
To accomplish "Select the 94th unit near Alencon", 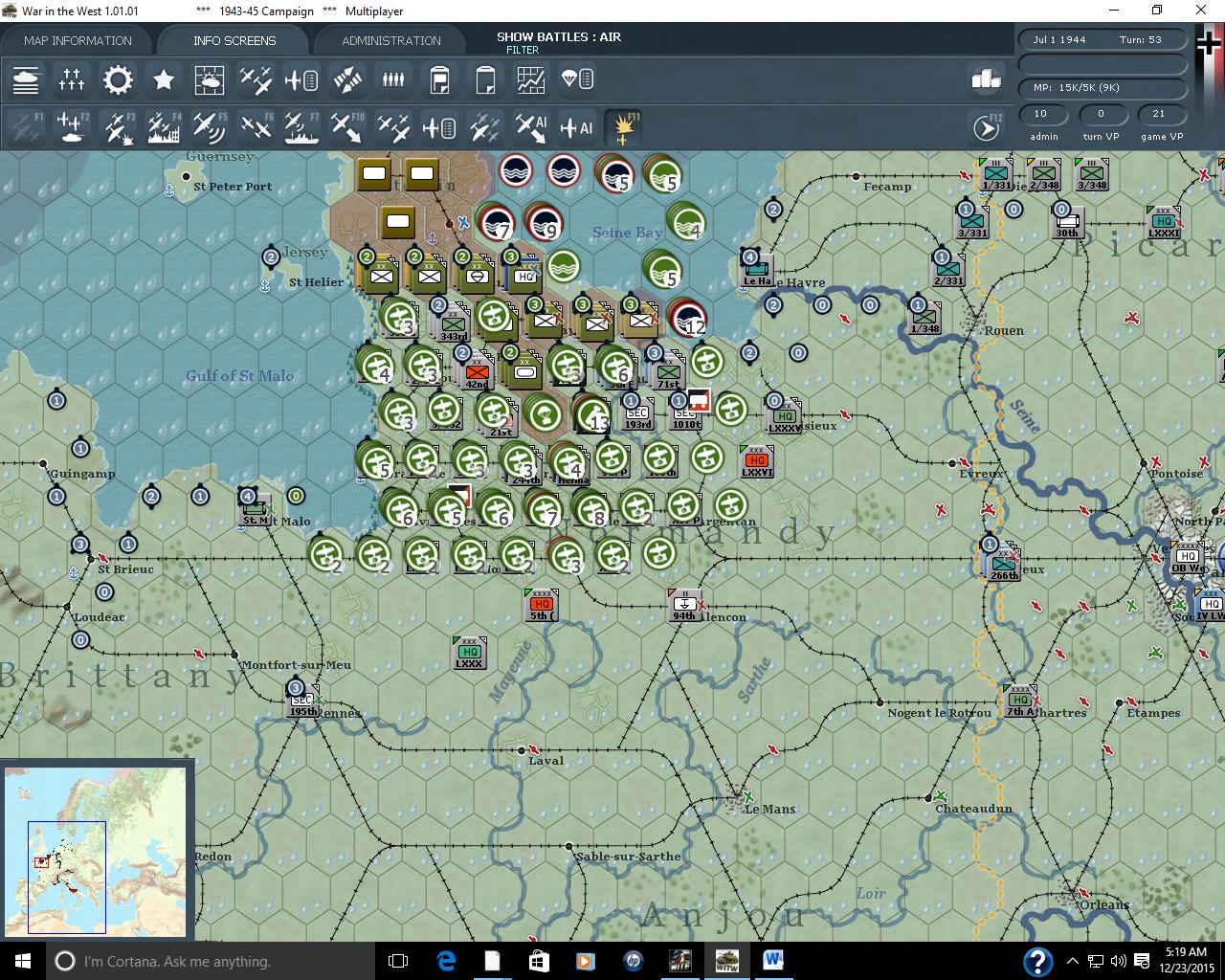I will [684, 605].
